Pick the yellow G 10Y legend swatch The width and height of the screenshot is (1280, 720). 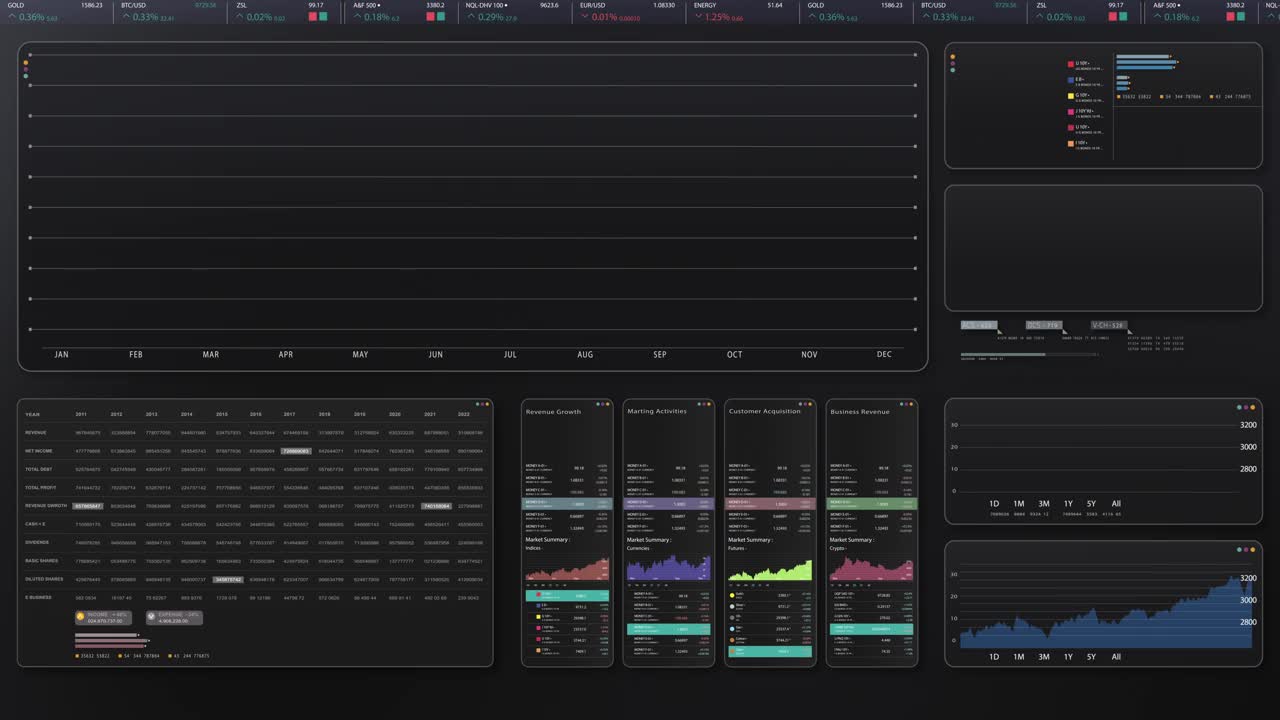coord(1071,96)
